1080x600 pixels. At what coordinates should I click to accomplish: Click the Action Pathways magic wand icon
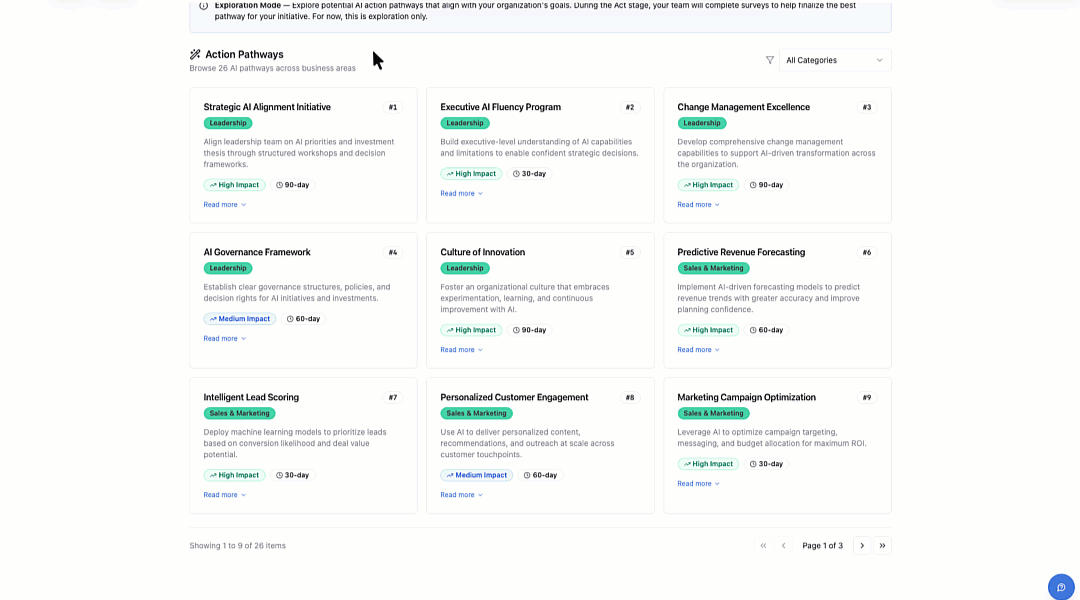coord(195,55)
